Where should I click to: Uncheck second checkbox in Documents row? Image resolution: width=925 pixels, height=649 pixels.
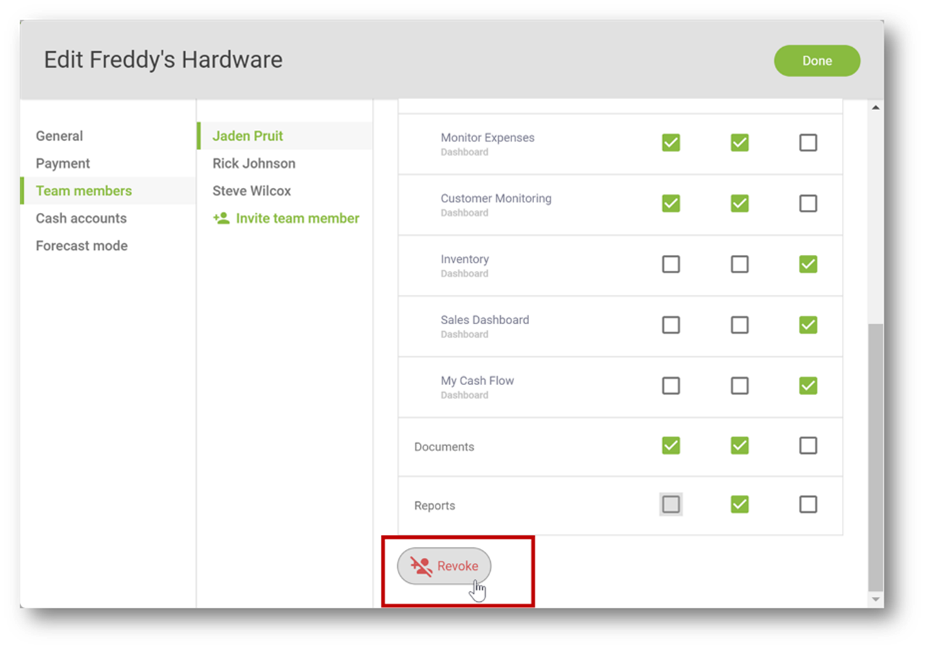pos(740,445)
